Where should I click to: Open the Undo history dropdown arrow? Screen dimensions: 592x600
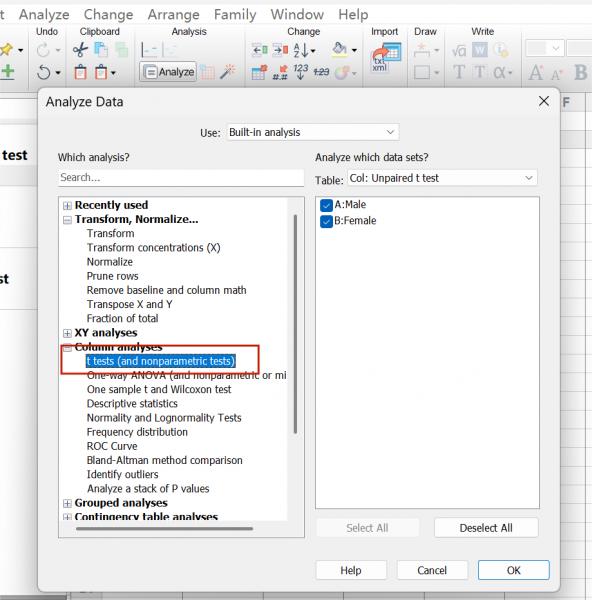click(58, 72)
